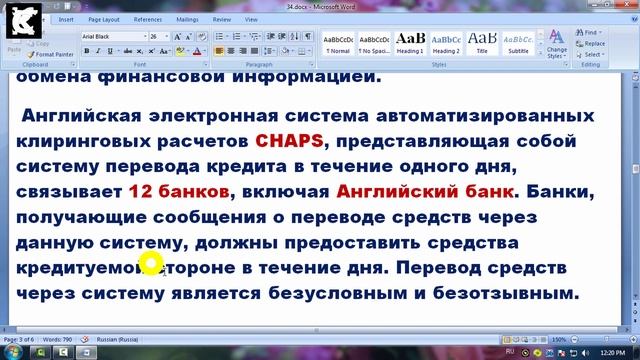Apply the Heading 2 style

coord(446,44)
